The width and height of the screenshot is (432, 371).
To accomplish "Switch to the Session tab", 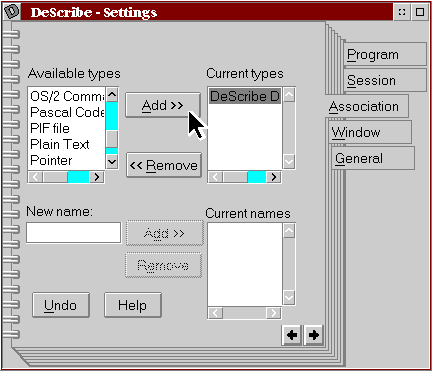I will 385,80.
